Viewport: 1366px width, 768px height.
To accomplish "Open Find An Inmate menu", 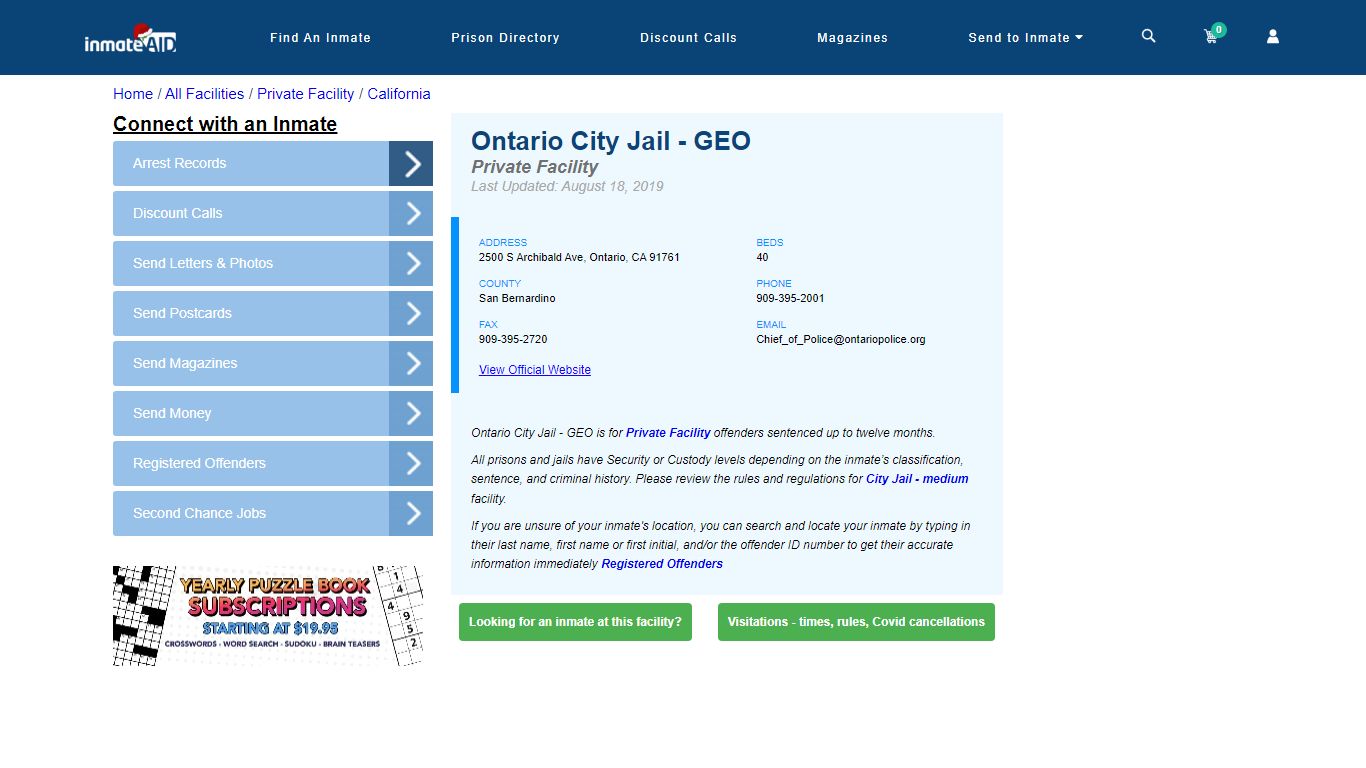I will point(320,38).
